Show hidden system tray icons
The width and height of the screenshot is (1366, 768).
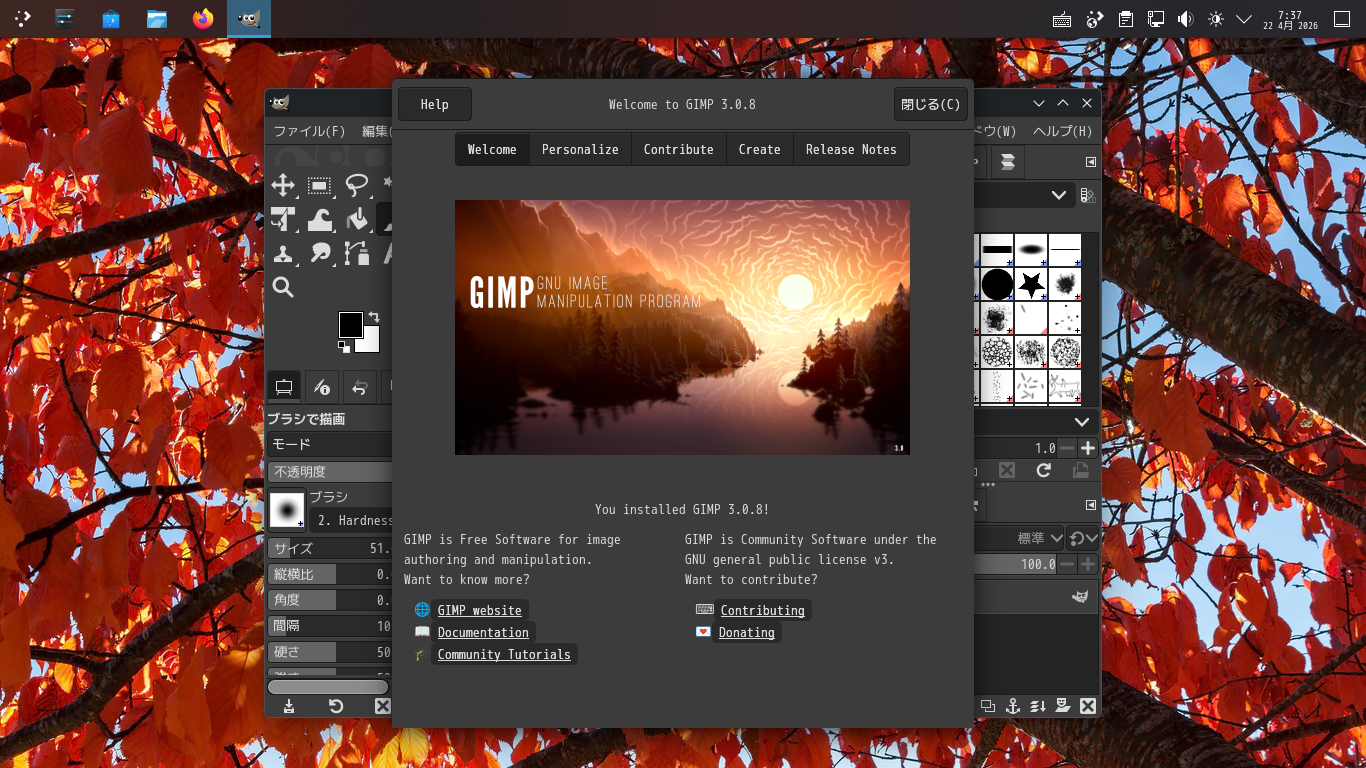[x=1244, y=19]
